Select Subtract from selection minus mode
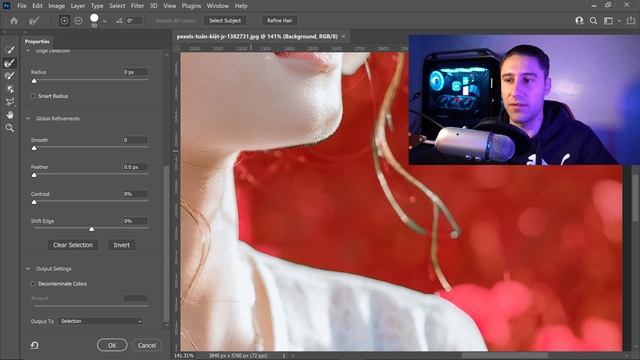640x360 pixels. [x=78, y=20]
